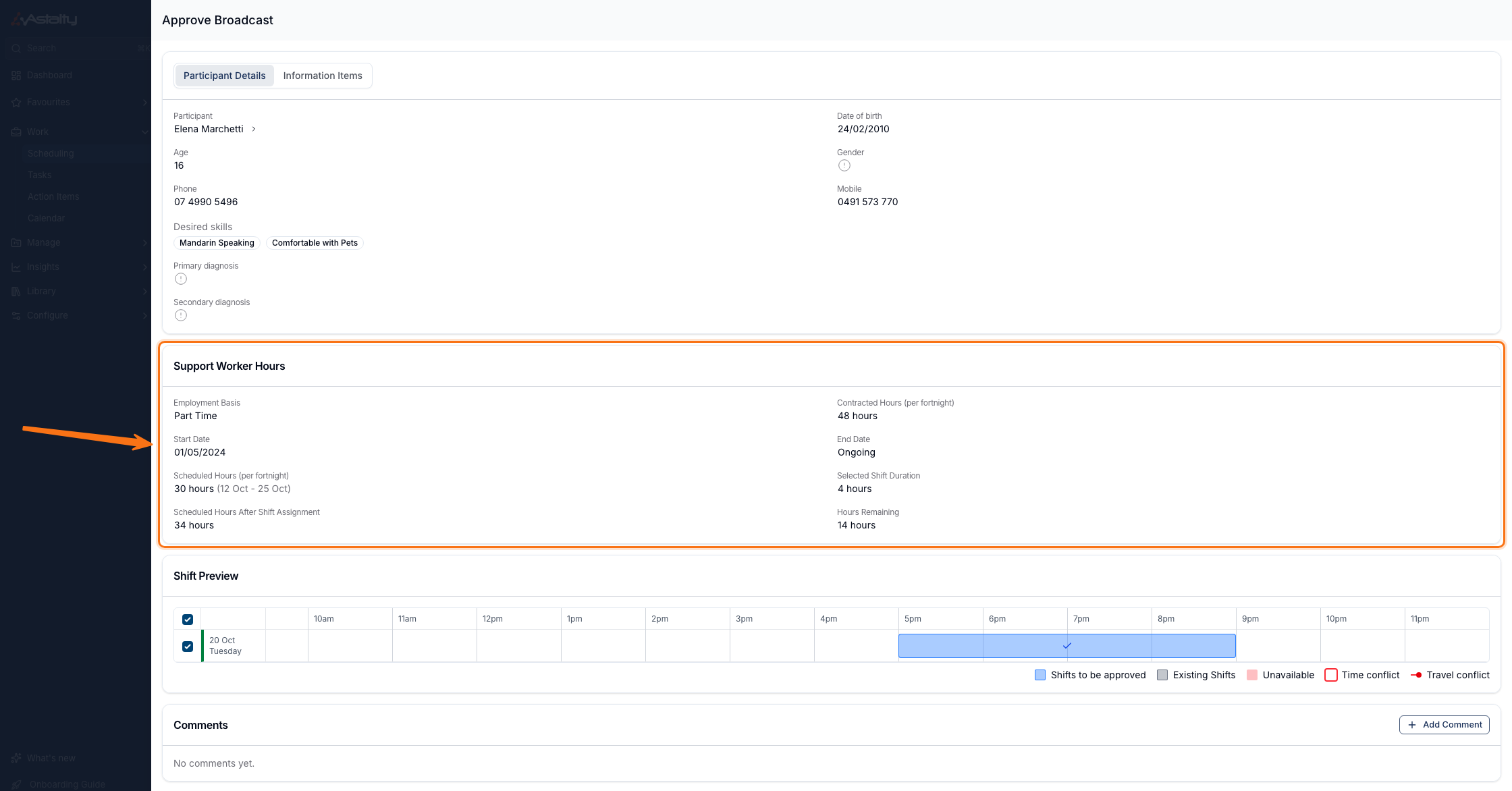Click the Configure sliders icon
The width and height of the screenshot is (1512, 791).
[16, 316]
